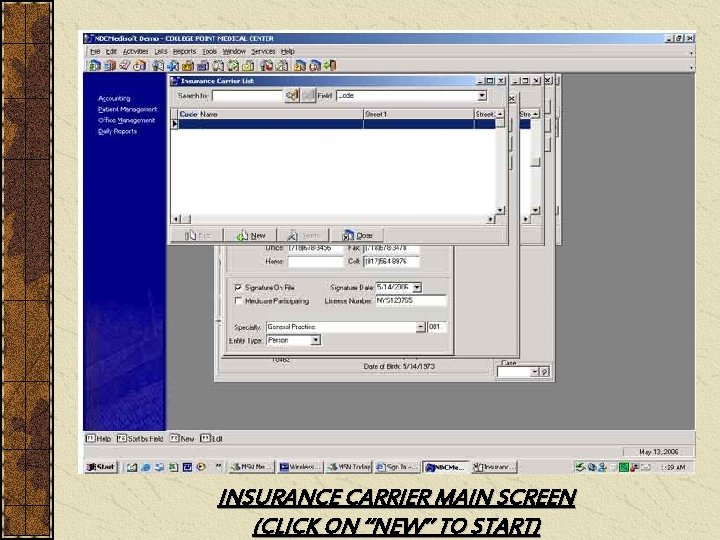The image size is (720, 540).
Task: Toggle the Signature On File checkbox
Action: [238, 287]
